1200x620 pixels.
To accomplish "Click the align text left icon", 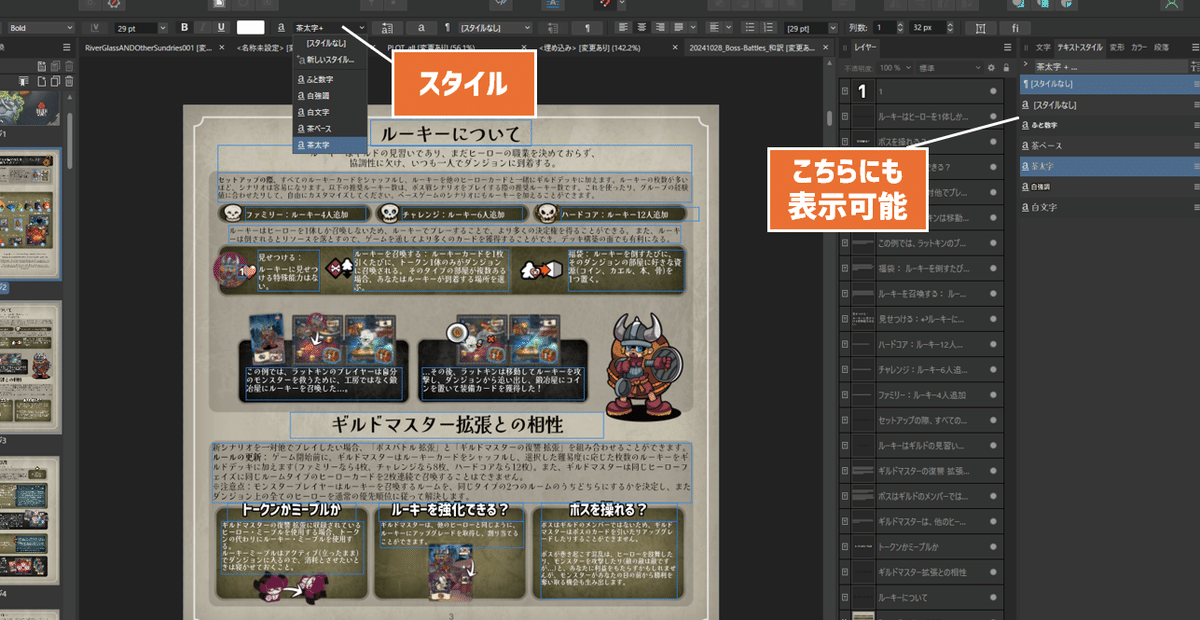I will tap(623, 28).
